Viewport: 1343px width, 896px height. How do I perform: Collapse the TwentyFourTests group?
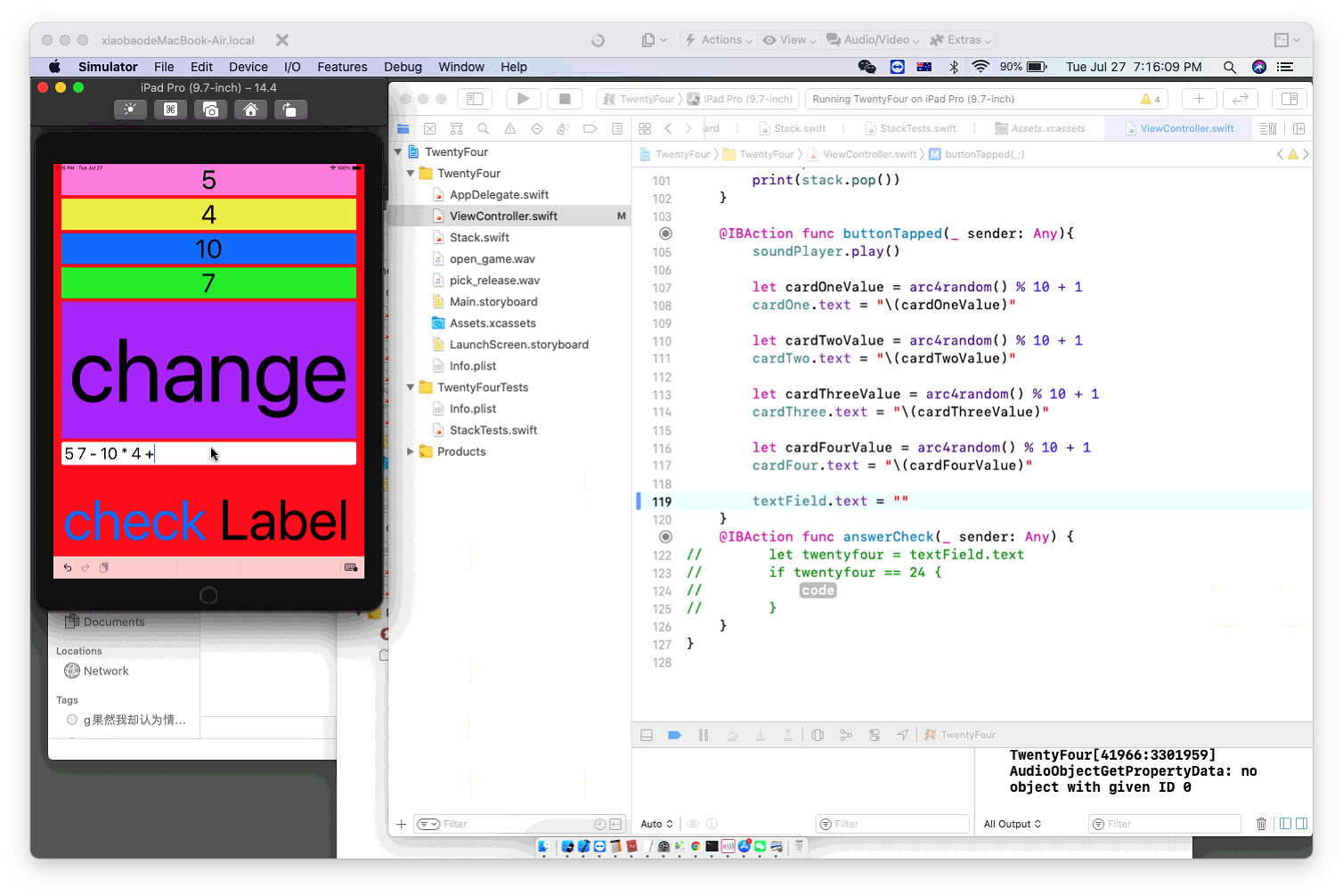tap(411, 387)
